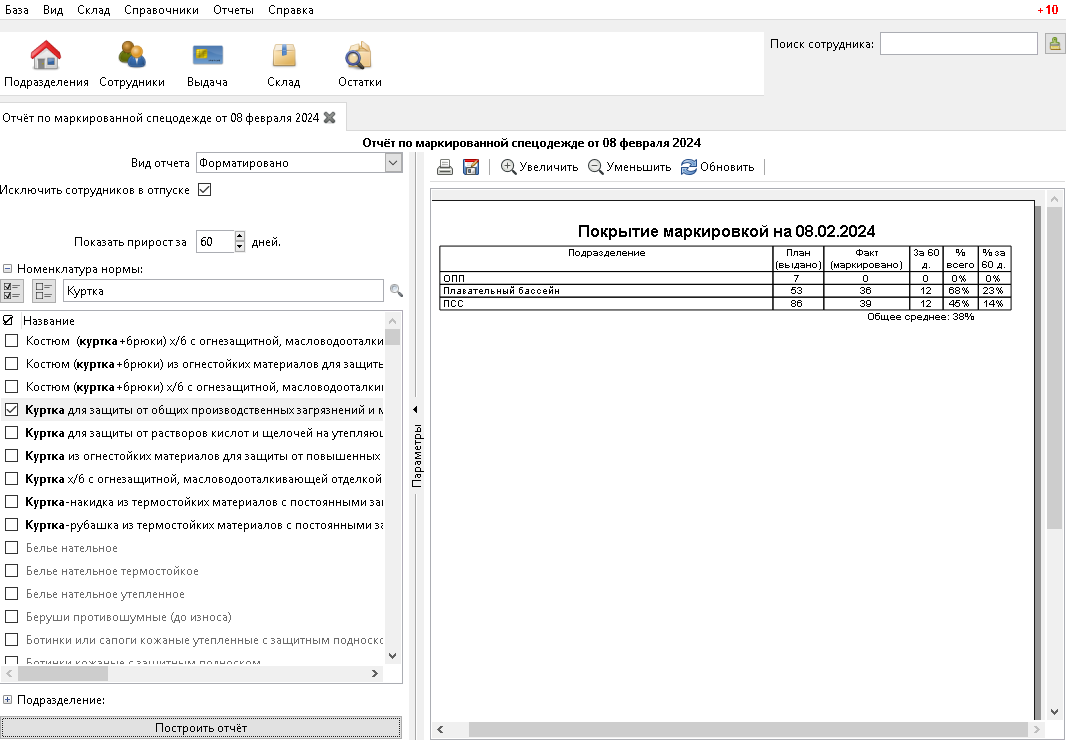Click list horizontal scrollbar right arrow

click(375, 673)
